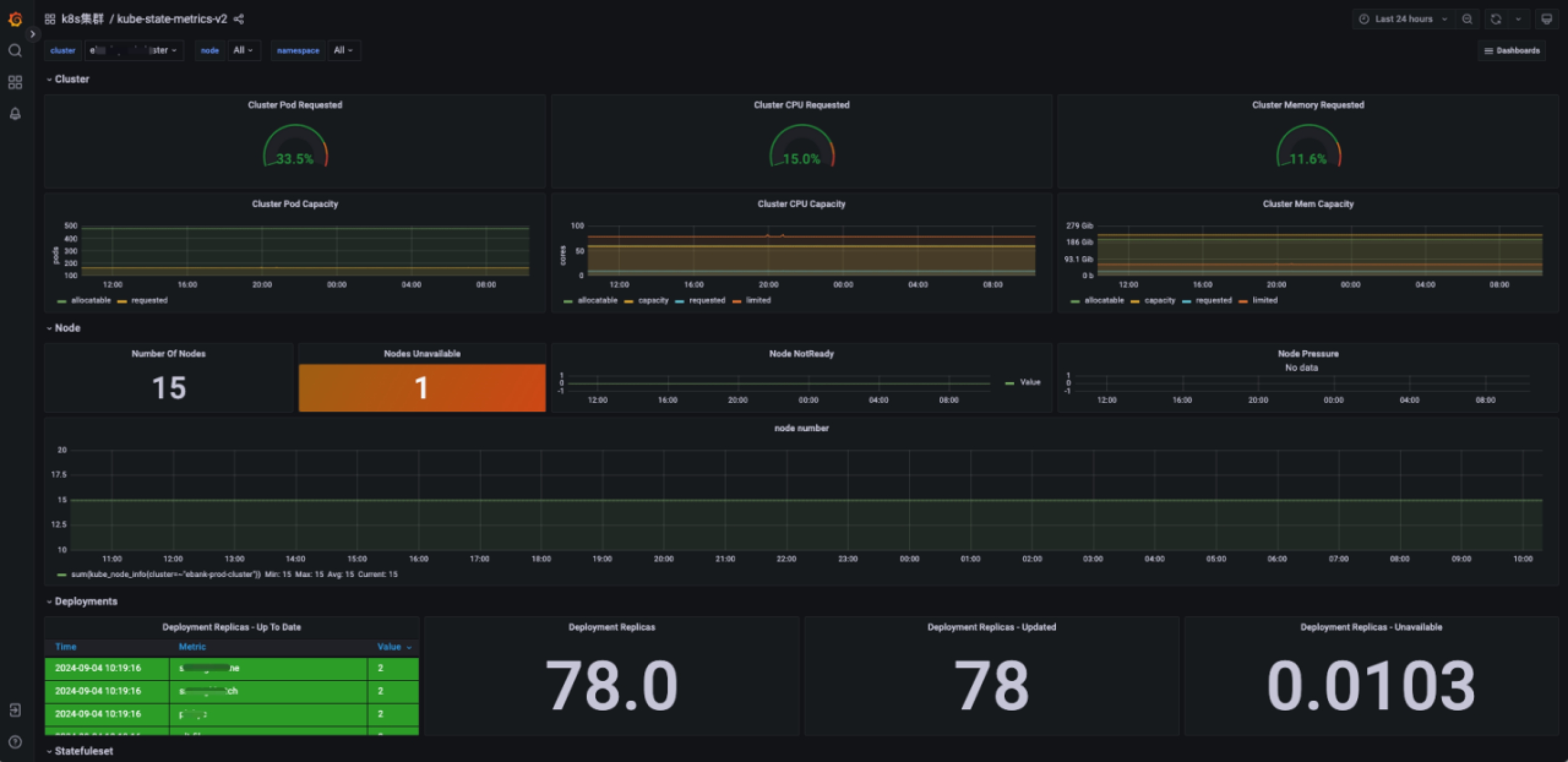Screen dimensions: 1568x762
Task: Open the Alerting bell icon
Action: [15, 114]
